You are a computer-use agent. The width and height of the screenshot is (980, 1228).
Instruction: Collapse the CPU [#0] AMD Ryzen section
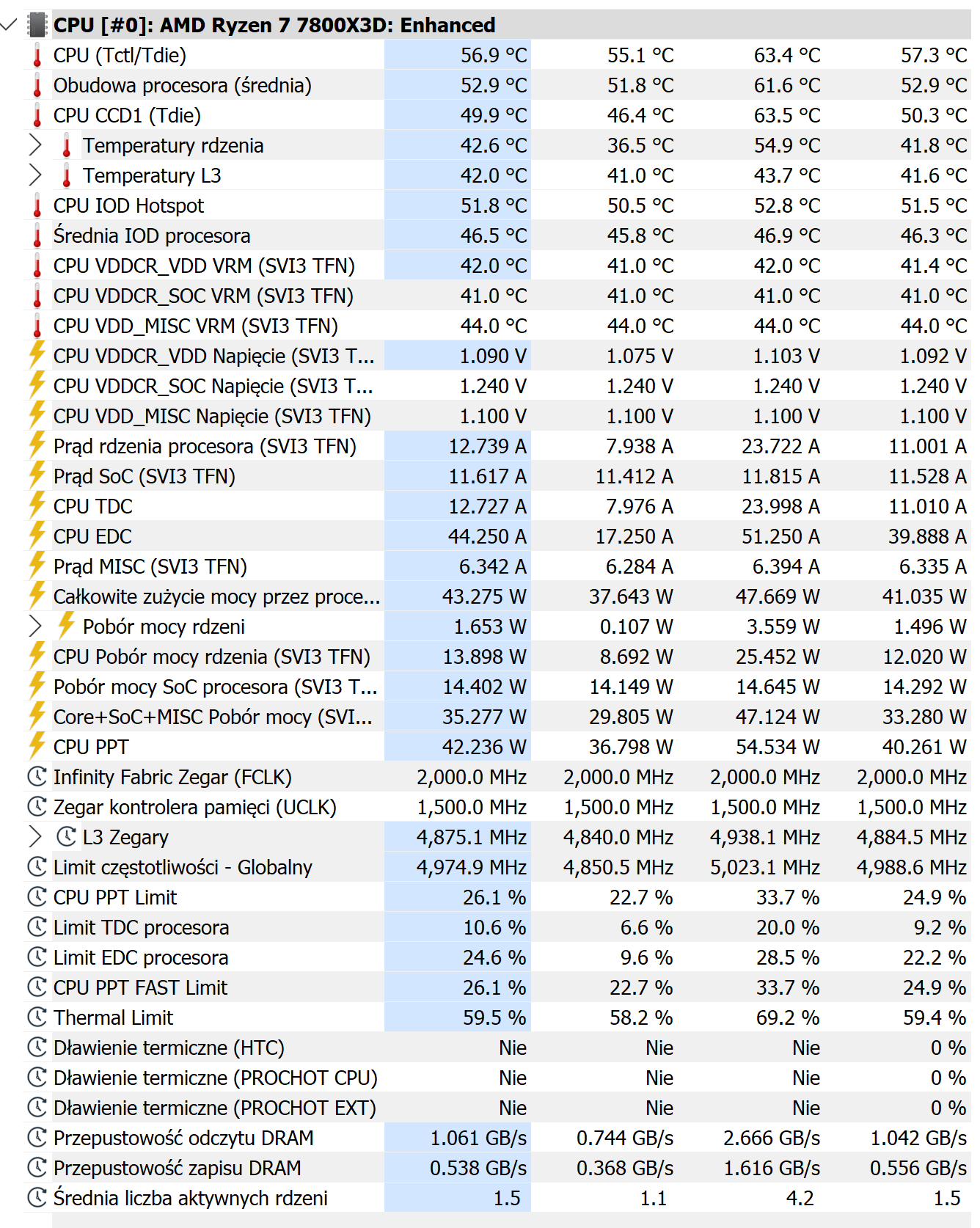[x=10, y=25]
